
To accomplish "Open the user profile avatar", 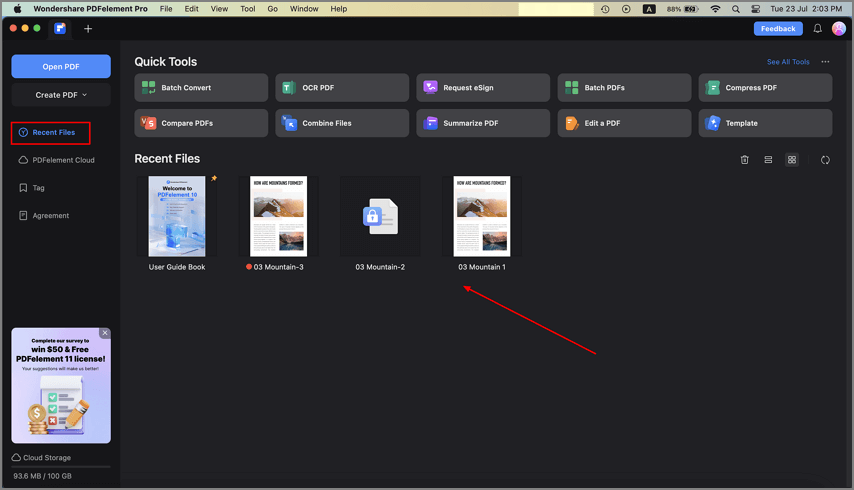I will pyautogui.click(x=839, y=29).
